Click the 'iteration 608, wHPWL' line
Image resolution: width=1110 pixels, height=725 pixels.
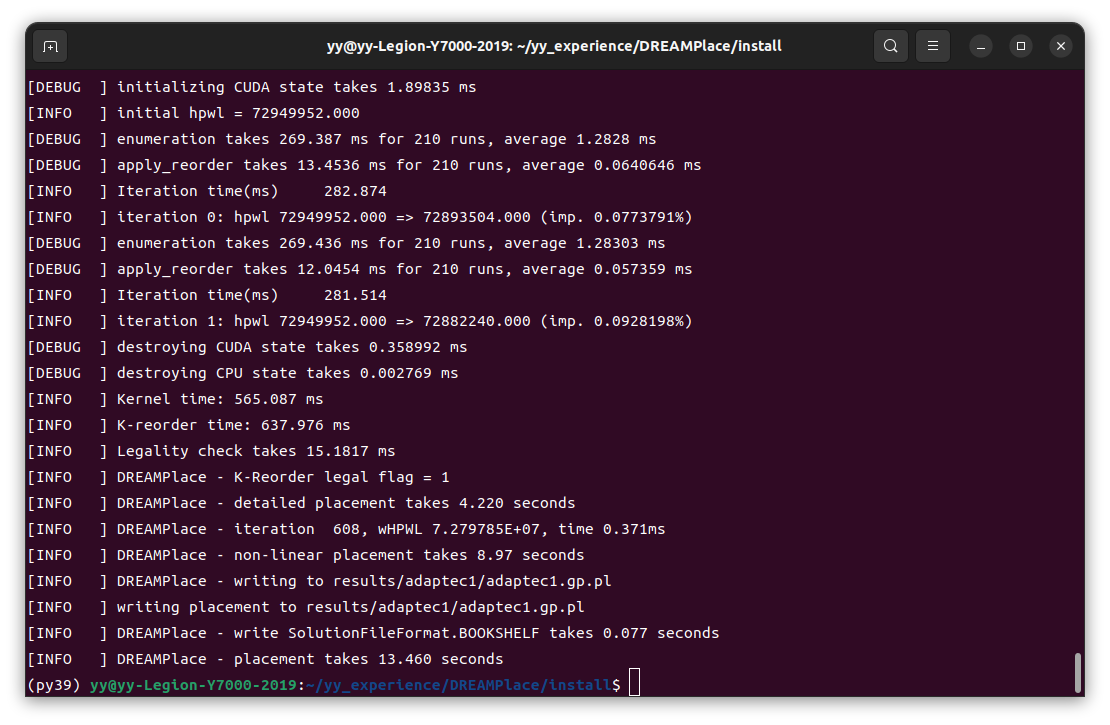click(x=346, y=530)
